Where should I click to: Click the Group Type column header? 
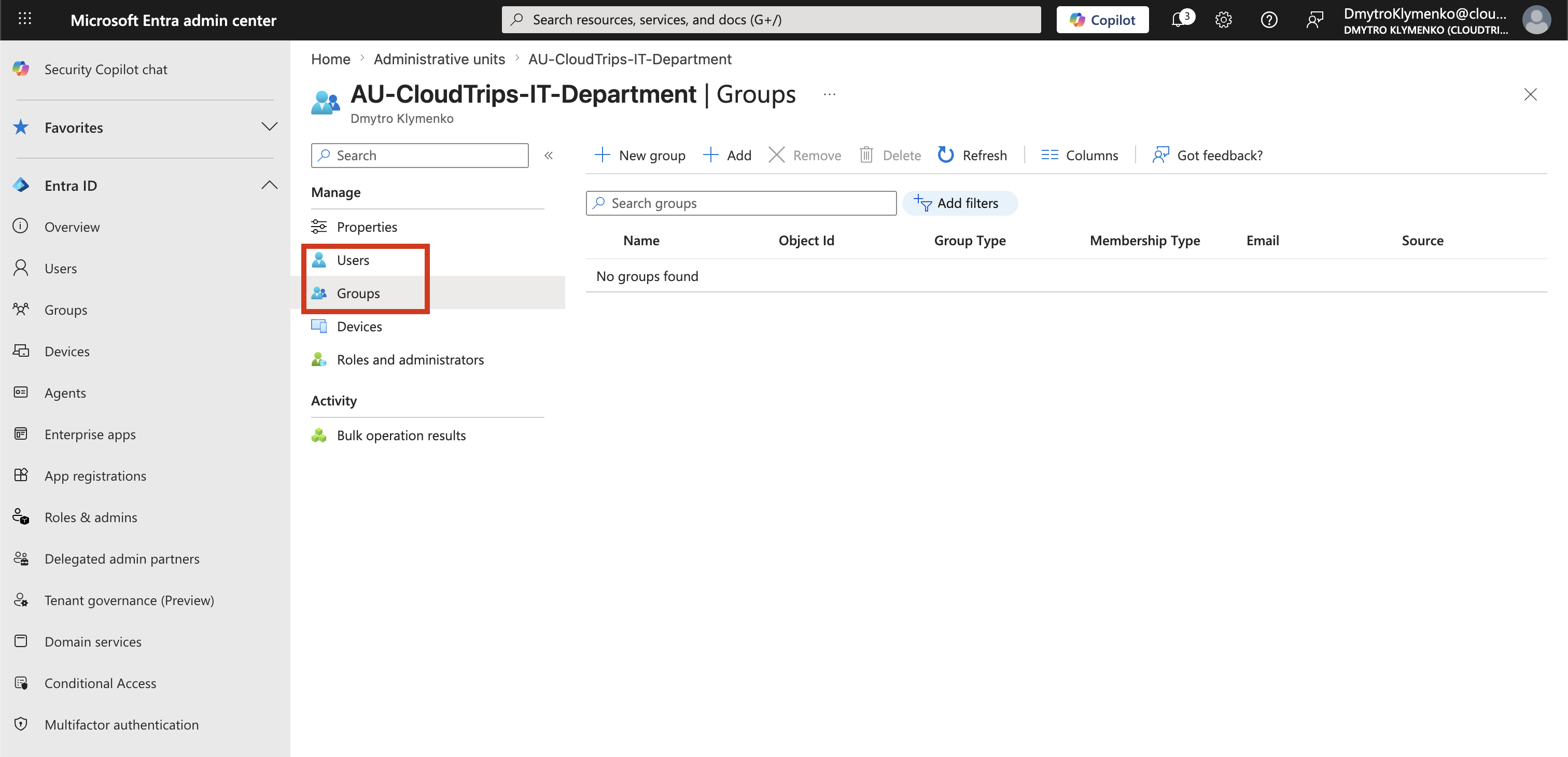[x=970, y=241]
